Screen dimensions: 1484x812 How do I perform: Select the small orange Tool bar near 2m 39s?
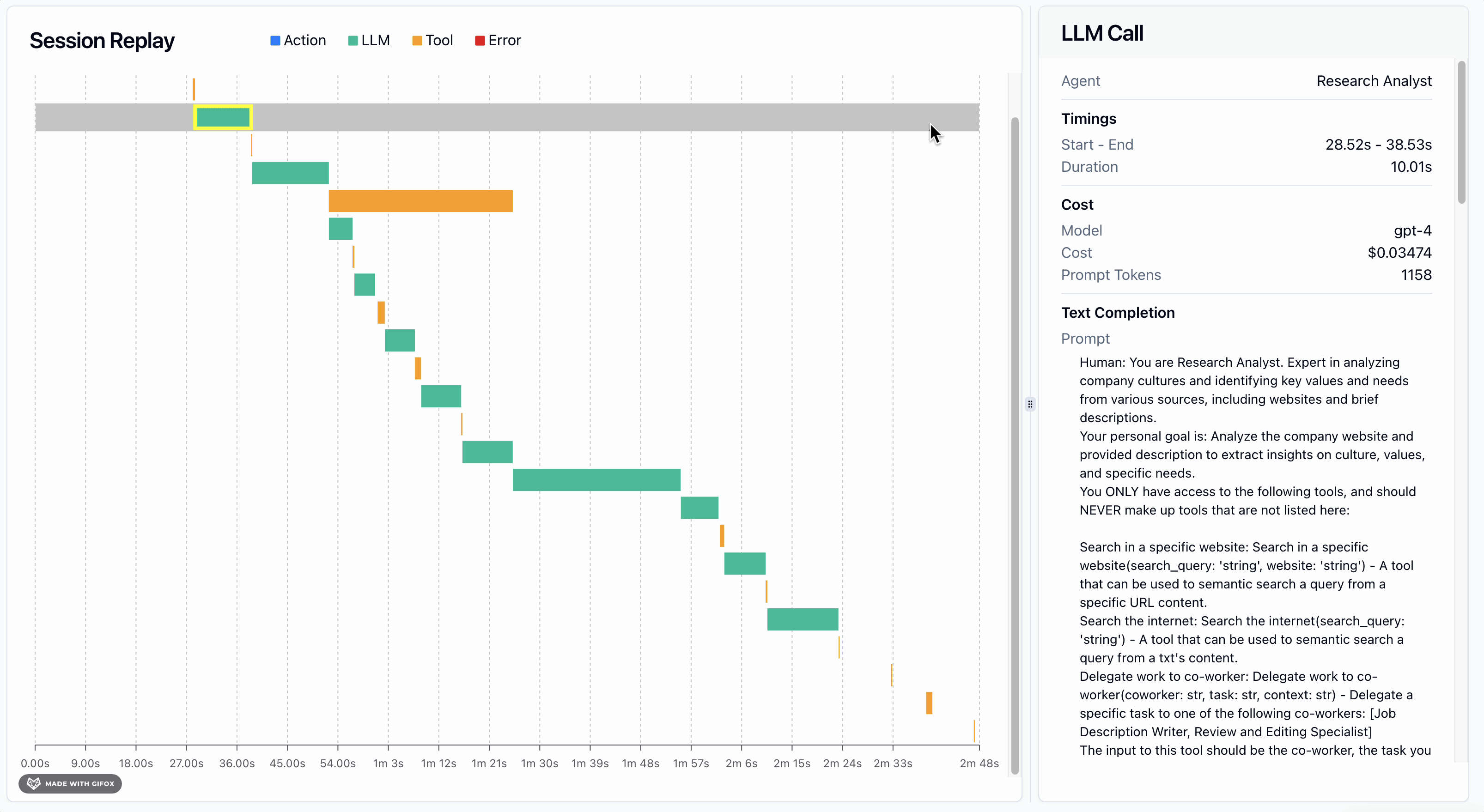coord(929,703)
